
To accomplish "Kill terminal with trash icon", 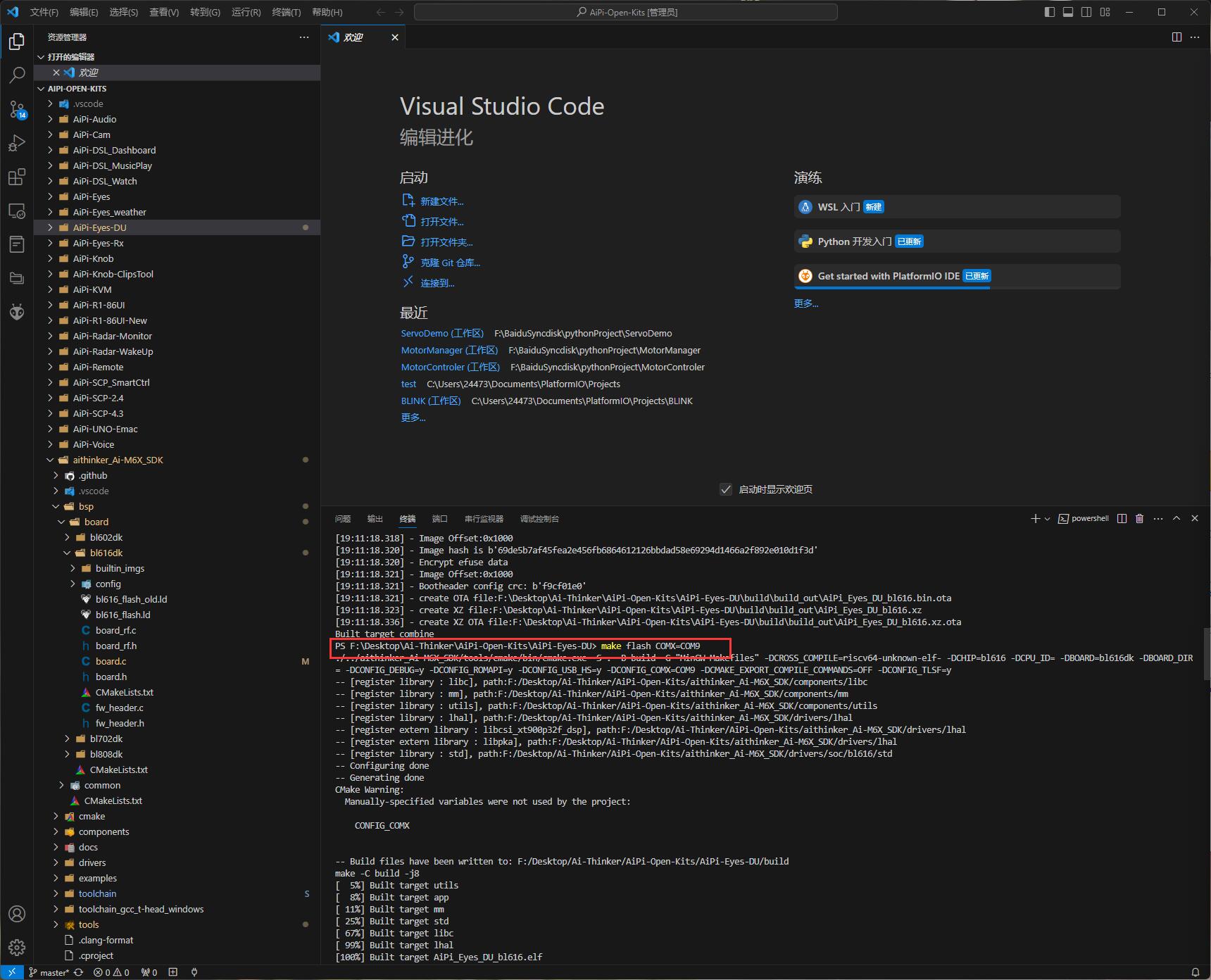I will pos(1140,518).
